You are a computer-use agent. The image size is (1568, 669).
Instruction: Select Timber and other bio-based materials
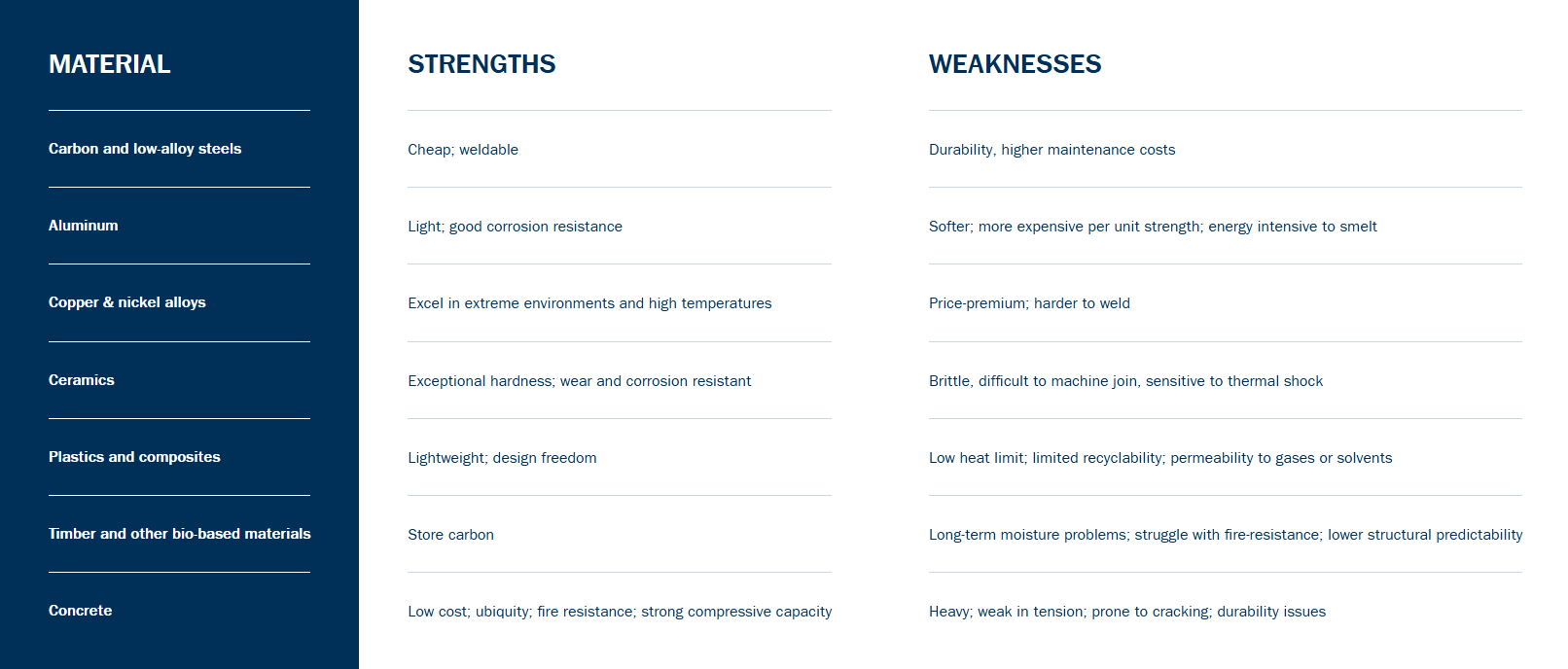(180, 534)
